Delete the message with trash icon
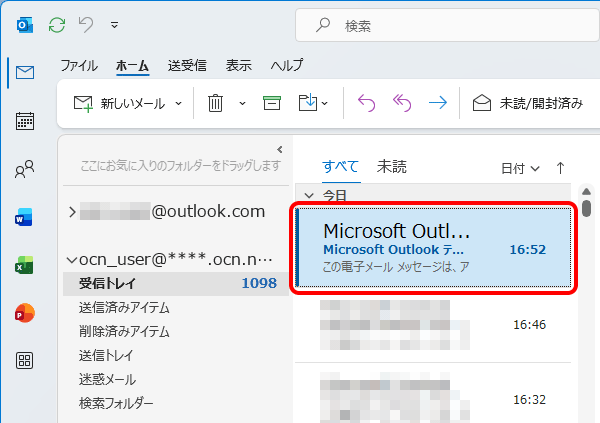 click(215, 103)
